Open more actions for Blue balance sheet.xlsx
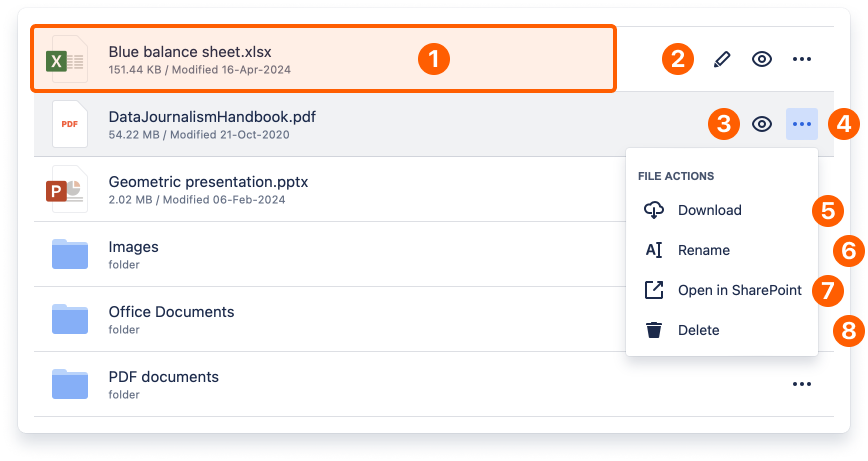 click(801, 59)
